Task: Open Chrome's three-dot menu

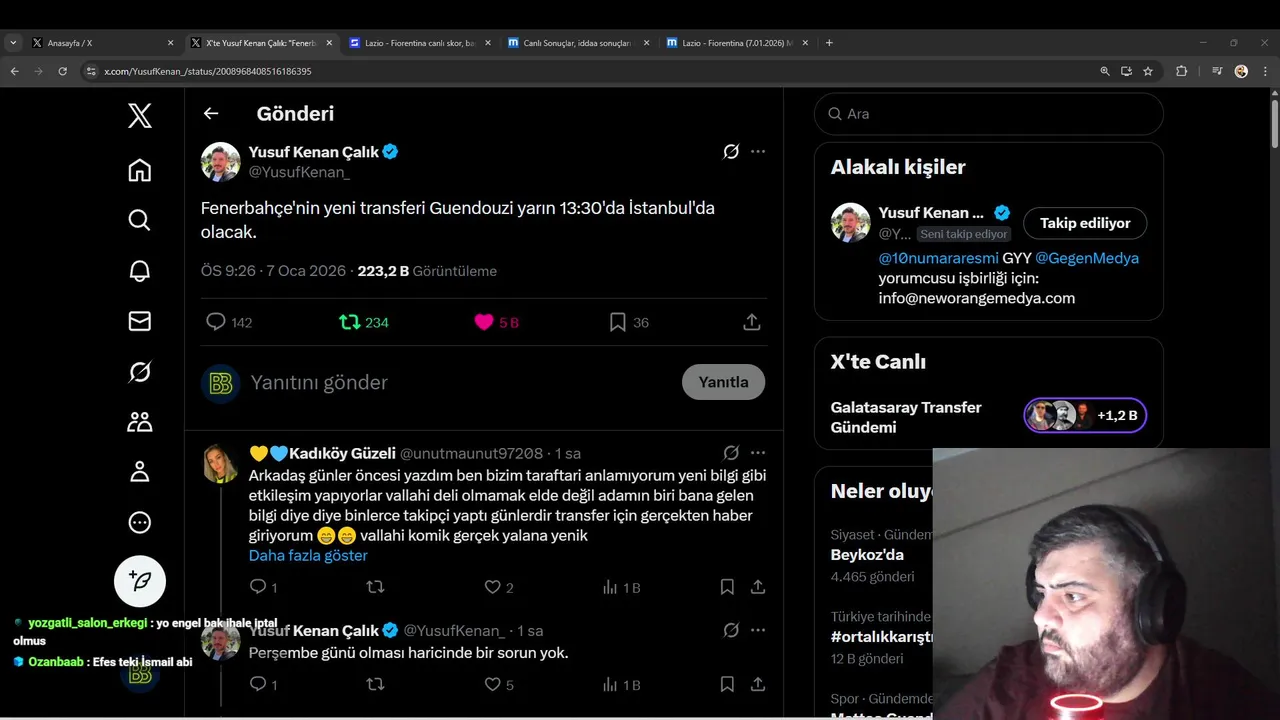Action: [x=1265, y=71]
